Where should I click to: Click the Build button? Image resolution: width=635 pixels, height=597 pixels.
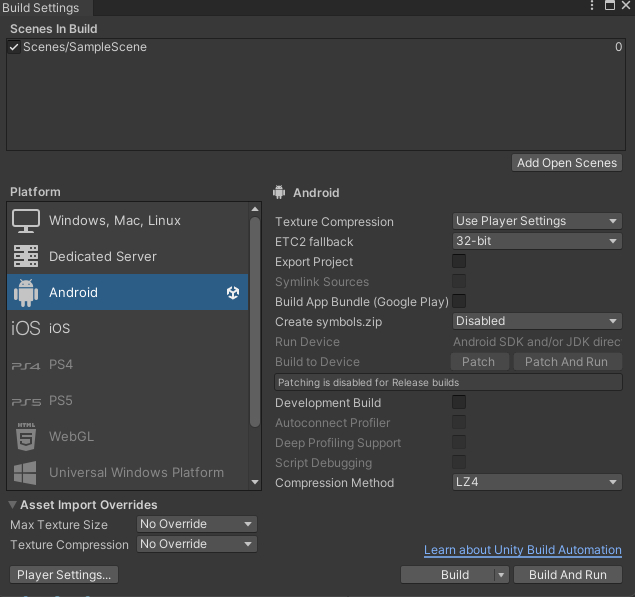click(x=448, y=575)
